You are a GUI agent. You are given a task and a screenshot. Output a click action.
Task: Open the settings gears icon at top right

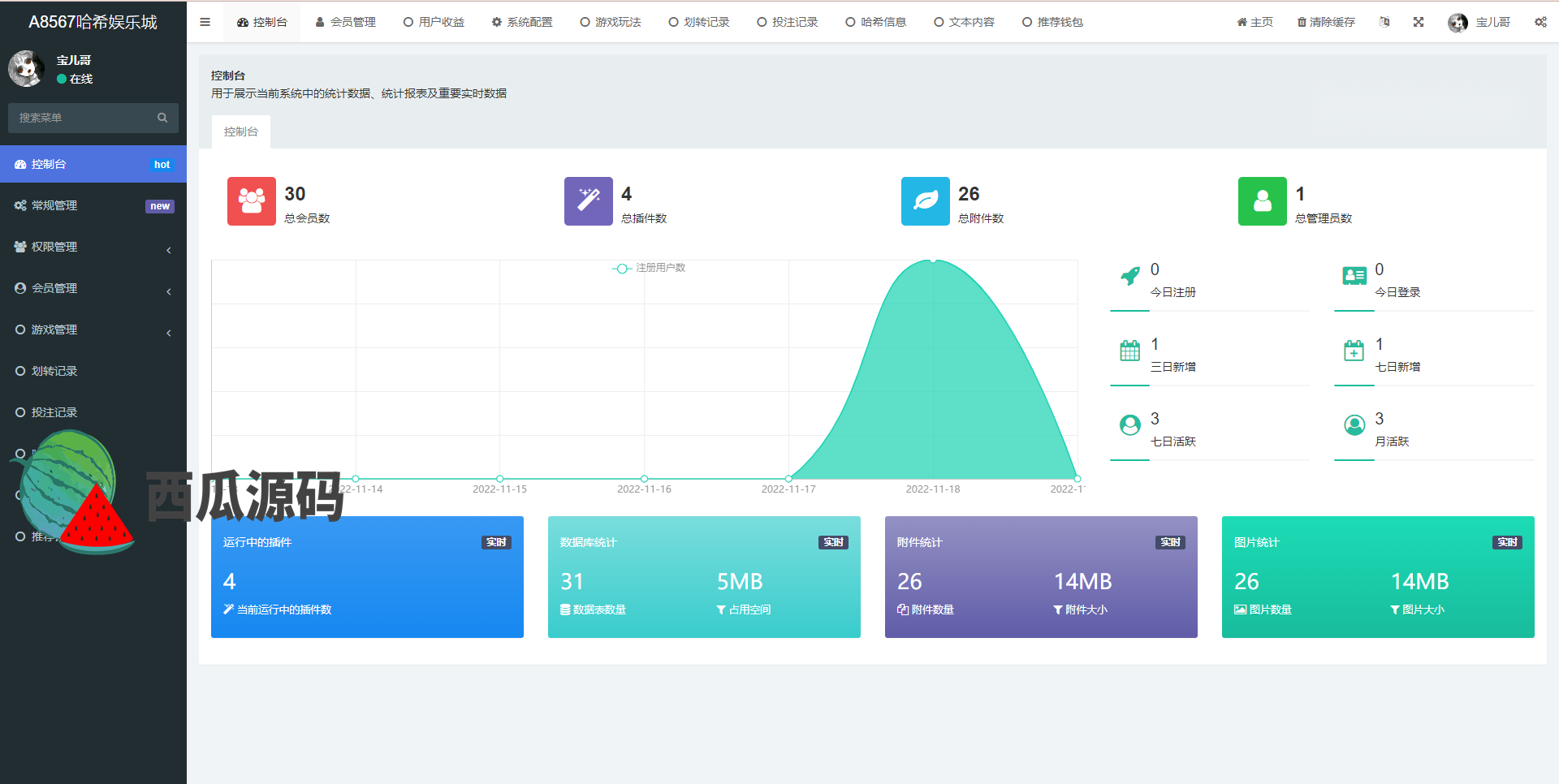pos(1540,22)
